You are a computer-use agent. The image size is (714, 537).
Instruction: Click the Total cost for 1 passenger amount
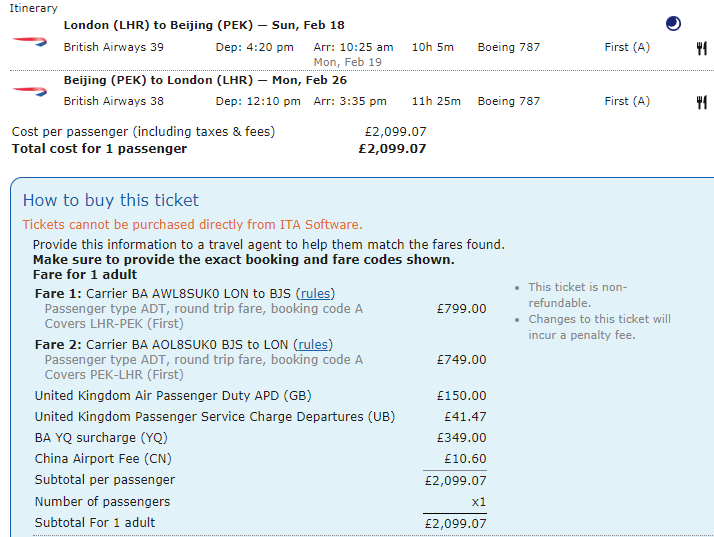pos(392,149)
